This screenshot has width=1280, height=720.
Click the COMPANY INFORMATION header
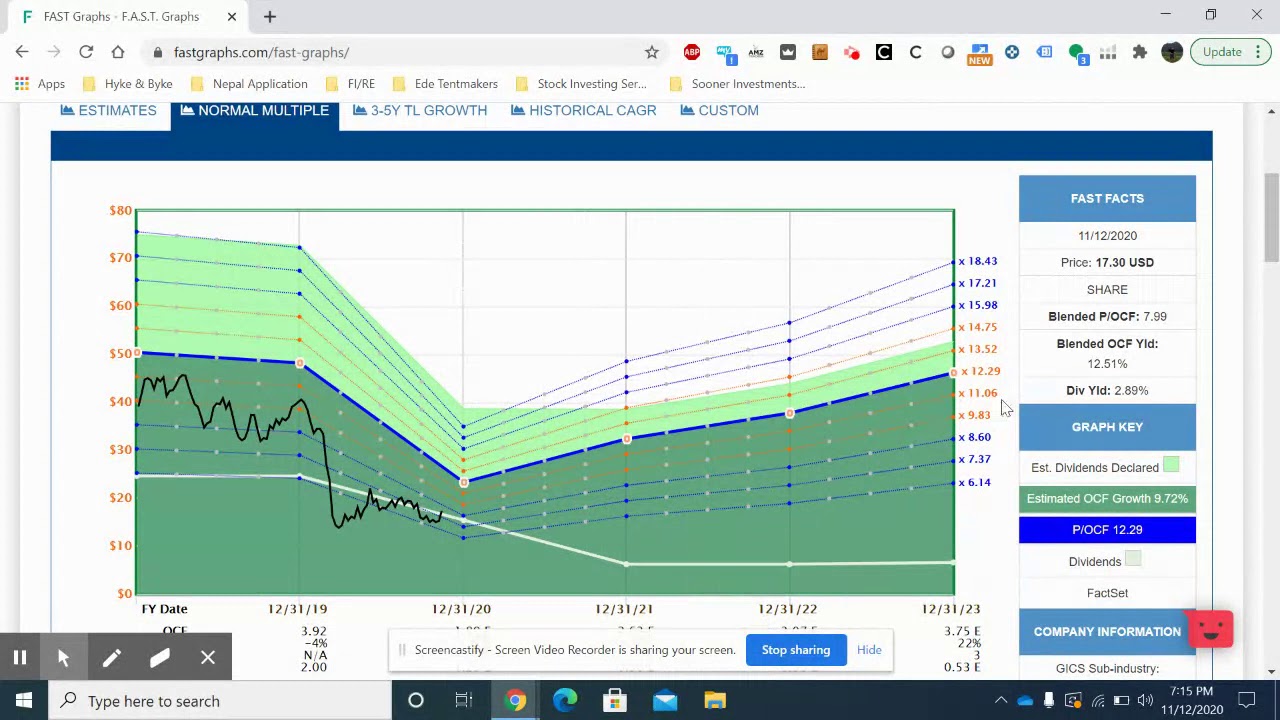[x=1107, y=632]
